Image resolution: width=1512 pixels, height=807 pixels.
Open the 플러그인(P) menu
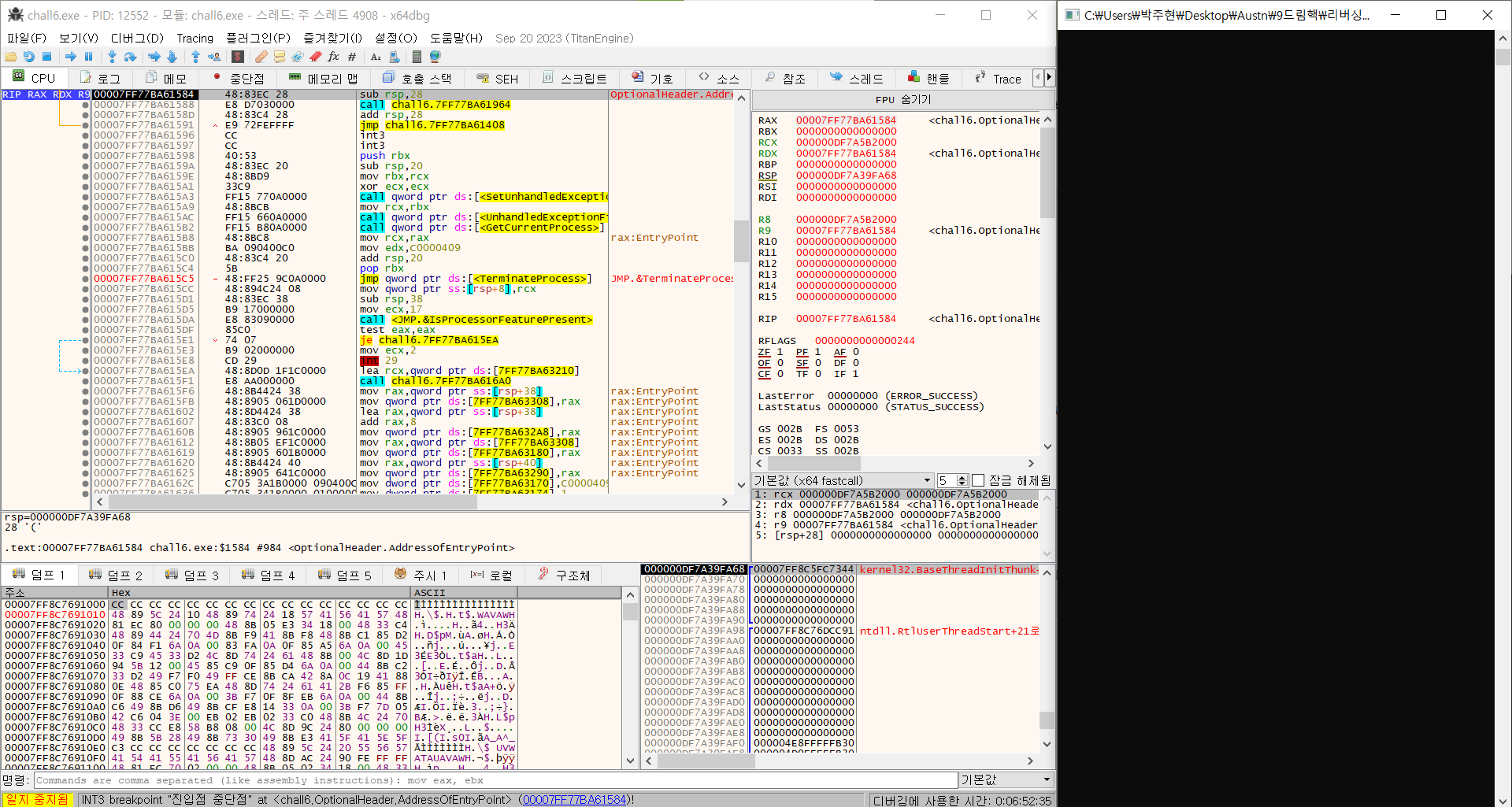click(258, 38)
